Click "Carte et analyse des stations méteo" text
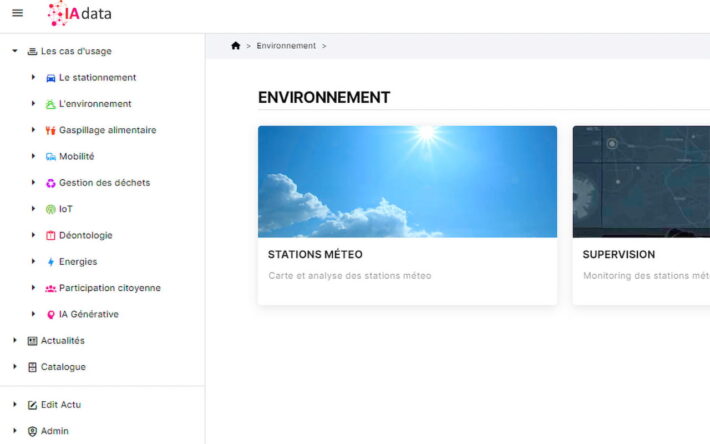The height and width of the screenshot is (444, 710). point(350,276)
